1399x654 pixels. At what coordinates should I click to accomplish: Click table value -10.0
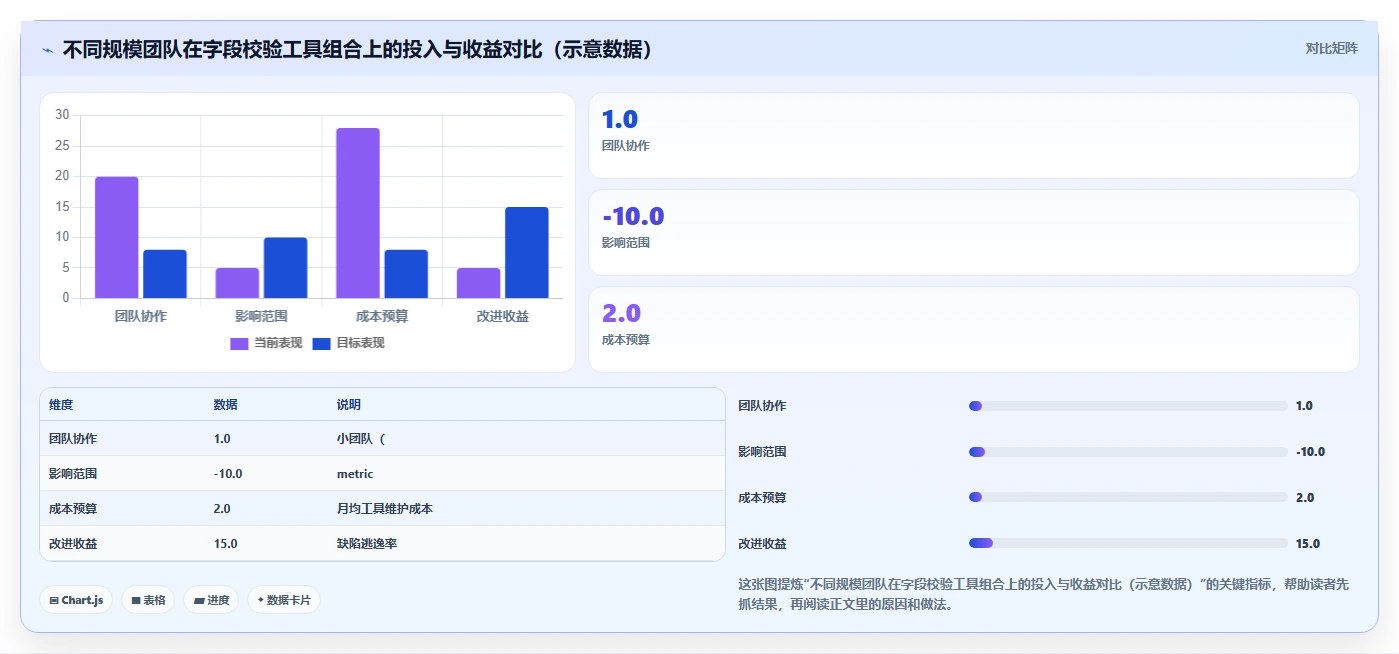click(x=228, y=473)
